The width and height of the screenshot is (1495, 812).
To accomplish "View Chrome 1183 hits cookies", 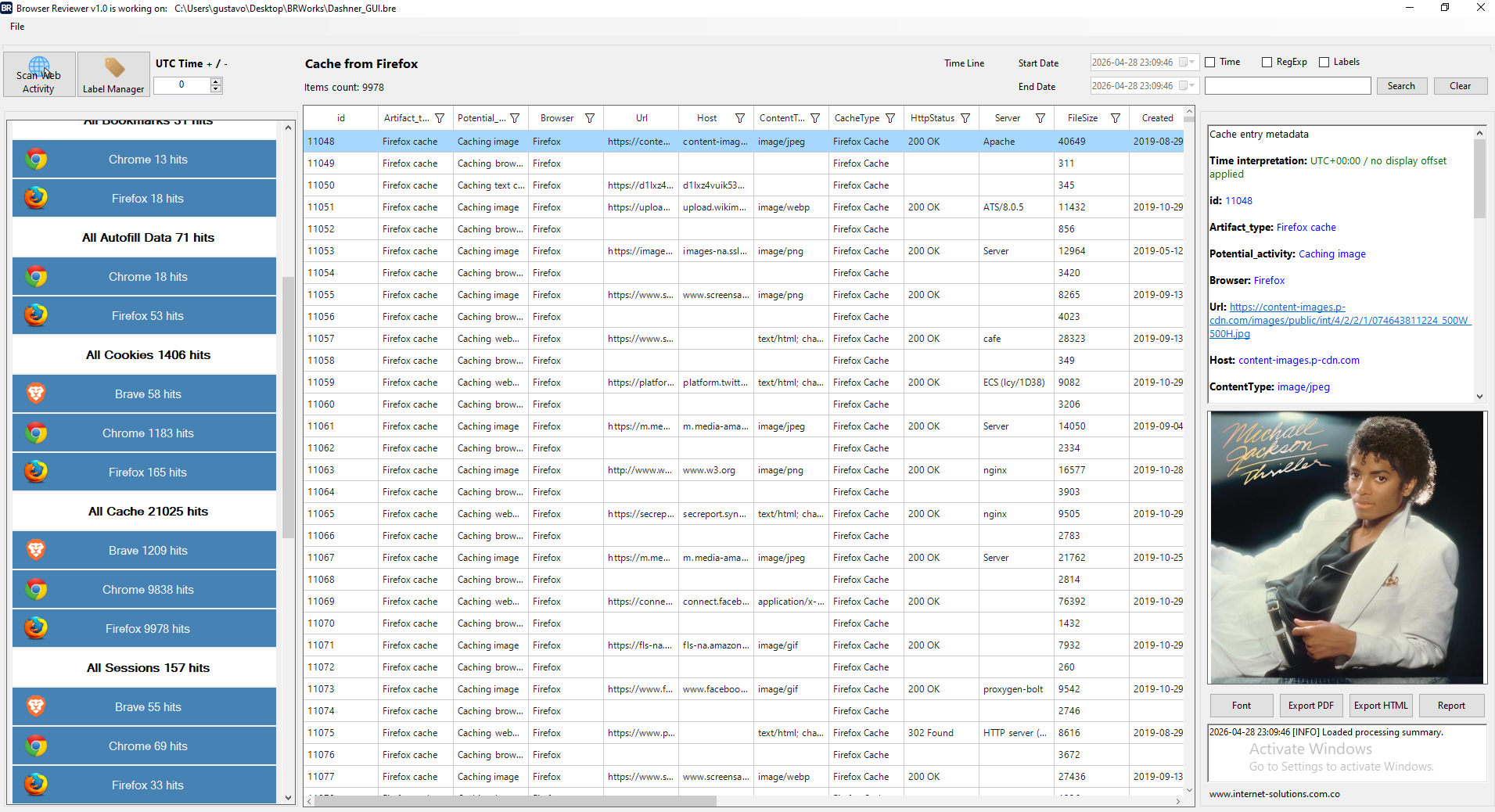I will click(x=145, y=433).
